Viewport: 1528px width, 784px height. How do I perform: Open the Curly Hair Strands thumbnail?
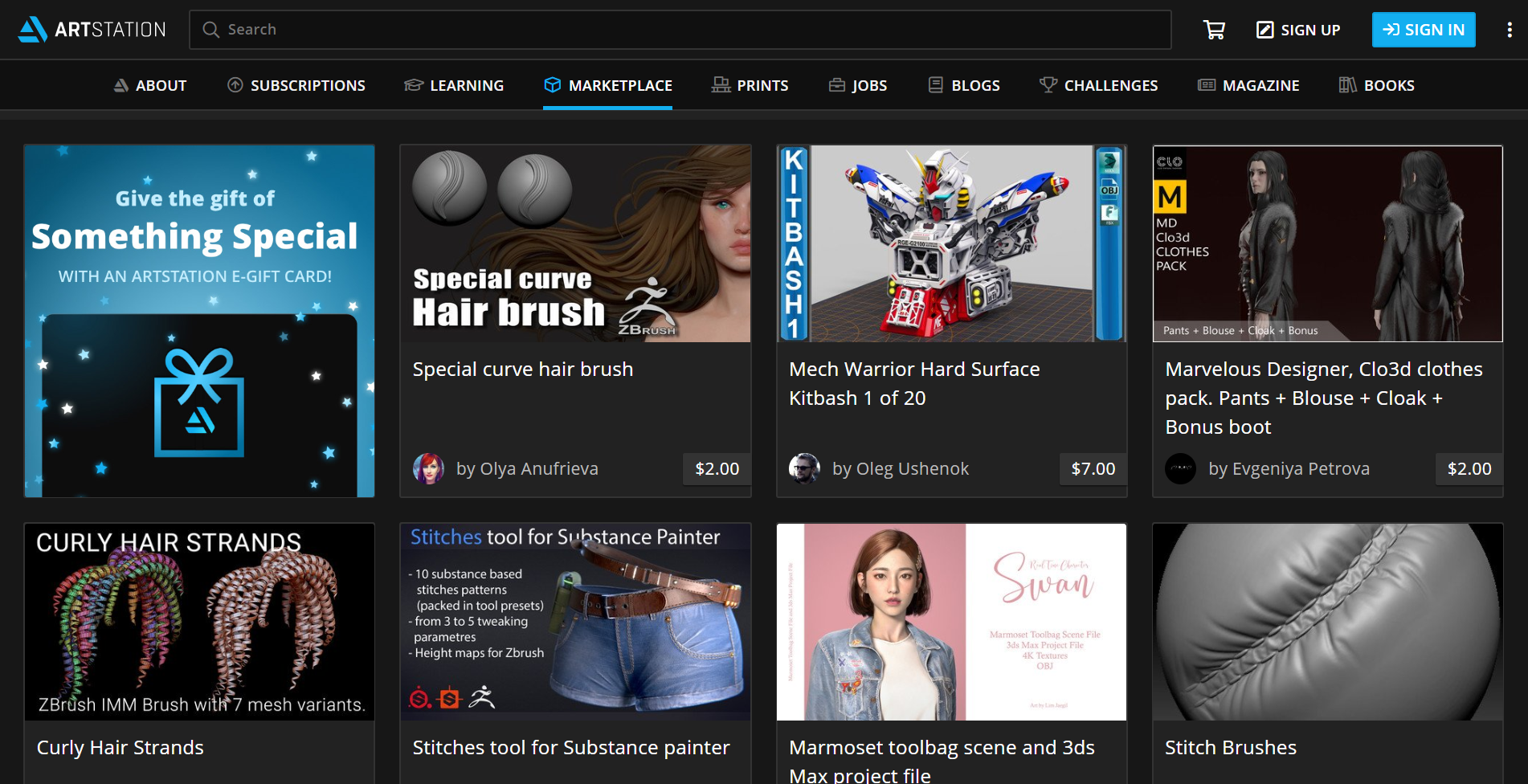pos(199,622)
